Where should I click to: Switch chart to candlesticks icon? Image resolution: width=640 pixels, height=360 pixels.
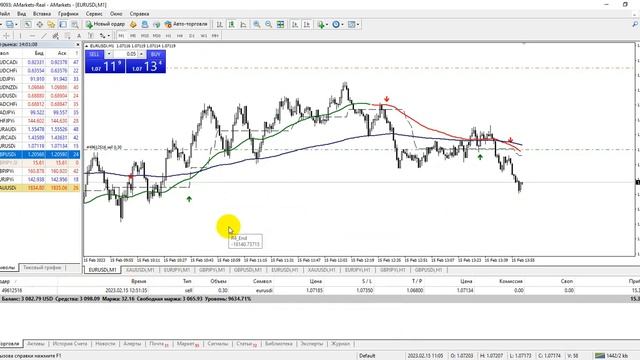click(231, 24)
